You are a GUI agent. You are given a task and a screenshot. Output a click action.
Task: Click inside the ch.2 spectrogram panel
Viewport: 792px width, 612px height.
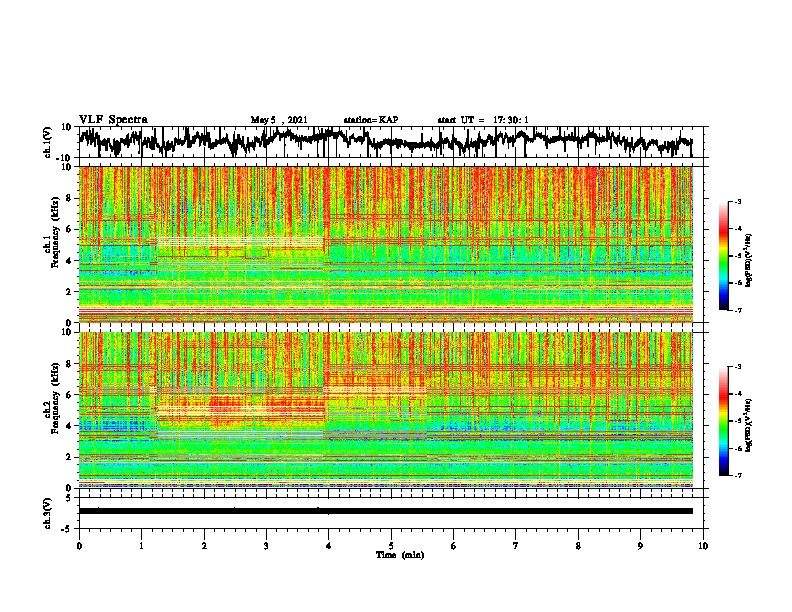386,410
